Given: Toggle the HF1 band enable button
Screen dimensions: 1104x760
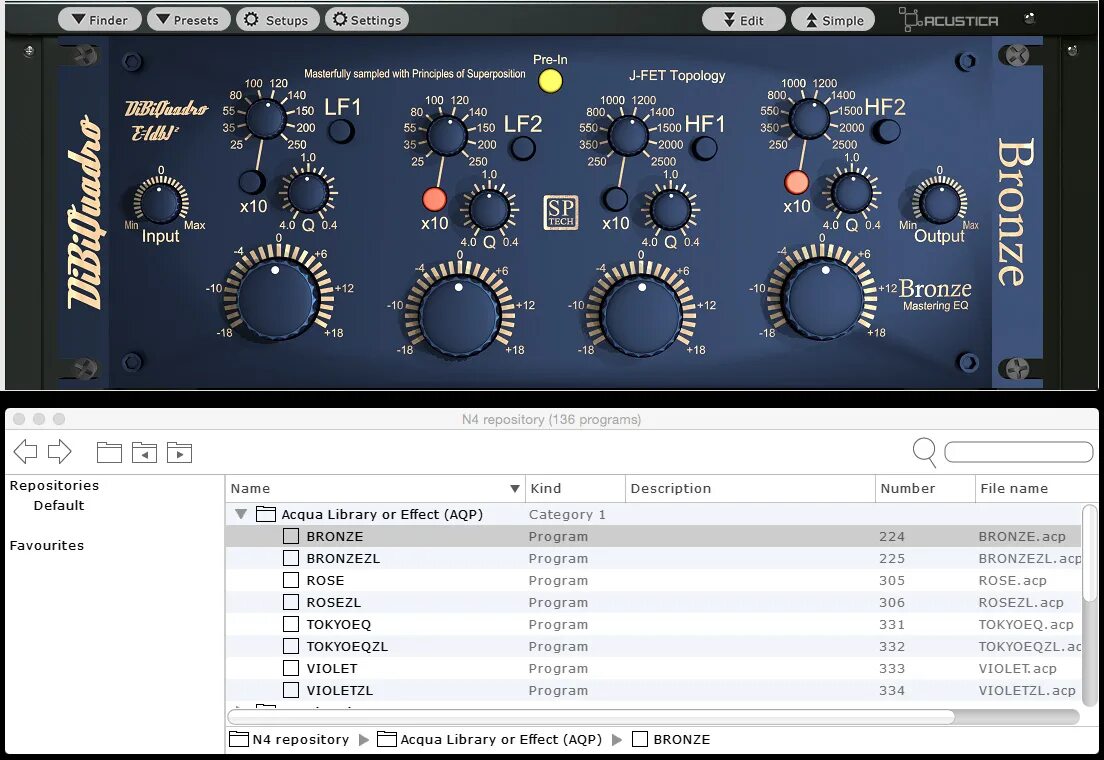Looking at the screenshot, I should (x=703, y=148).
